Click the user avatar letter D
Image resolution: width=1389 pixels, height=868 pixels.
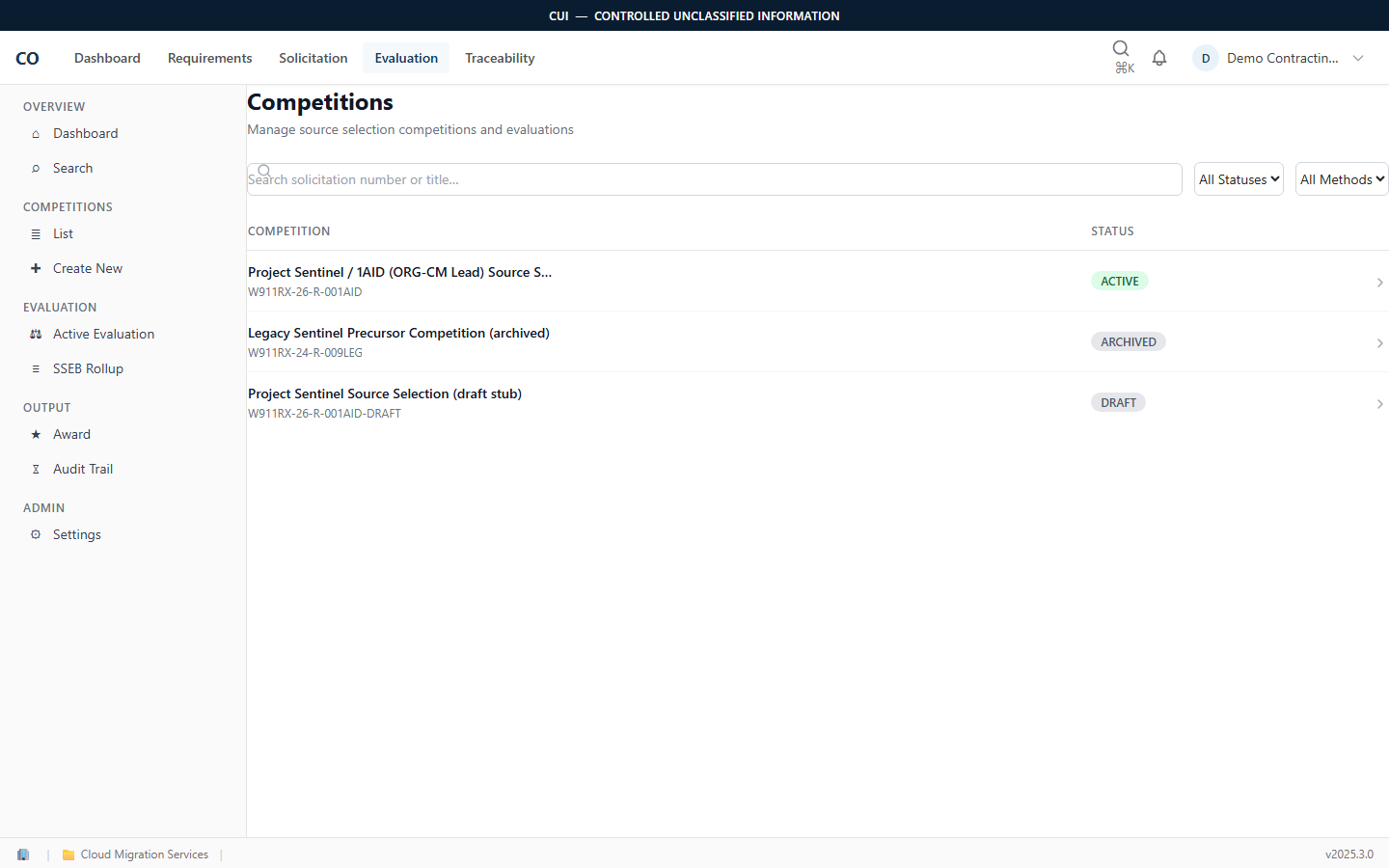[1206, 58]
